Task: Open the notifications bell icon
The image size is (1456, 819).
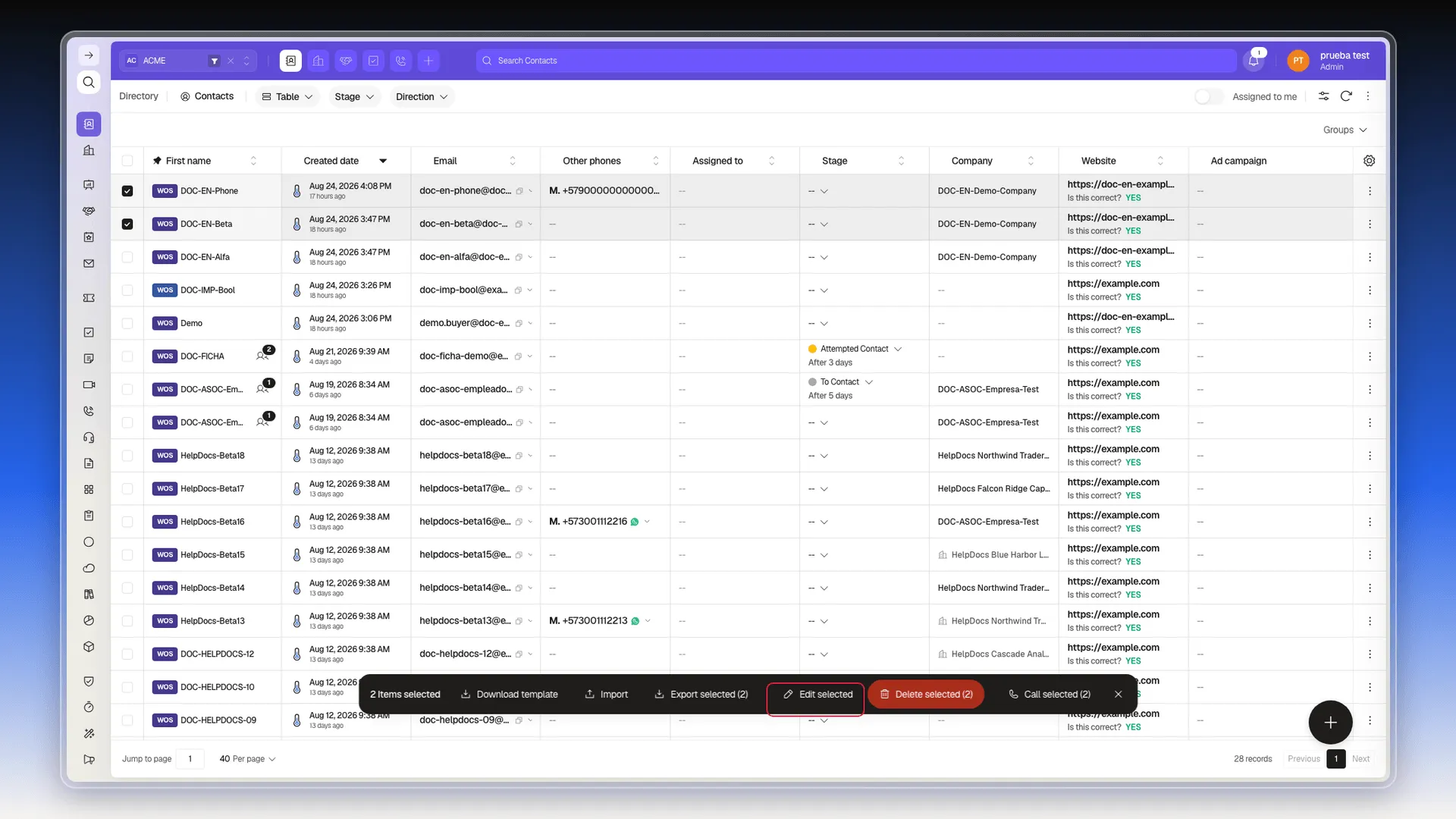Action: (1254, 61)
